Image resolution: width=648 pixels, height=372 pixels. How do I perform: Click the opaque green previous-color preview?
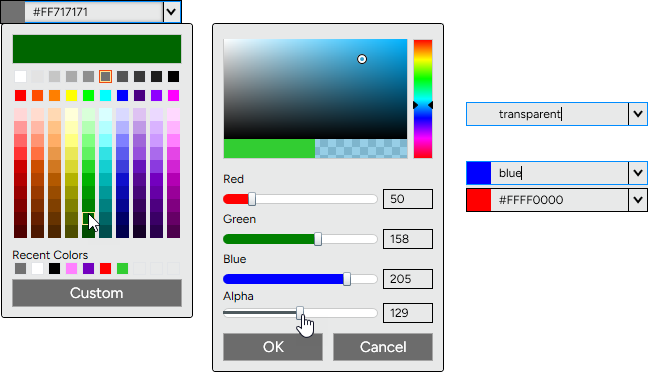[x=269, y=148]
